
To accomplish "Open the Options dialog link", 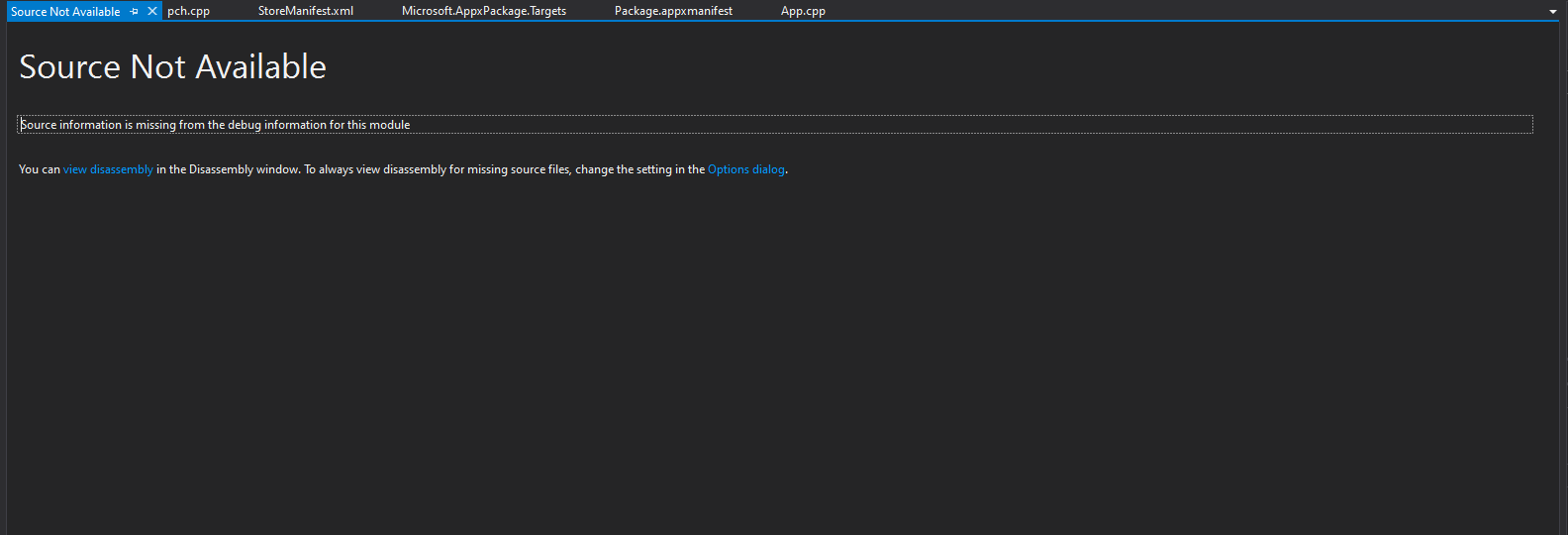I will point(746,169).
